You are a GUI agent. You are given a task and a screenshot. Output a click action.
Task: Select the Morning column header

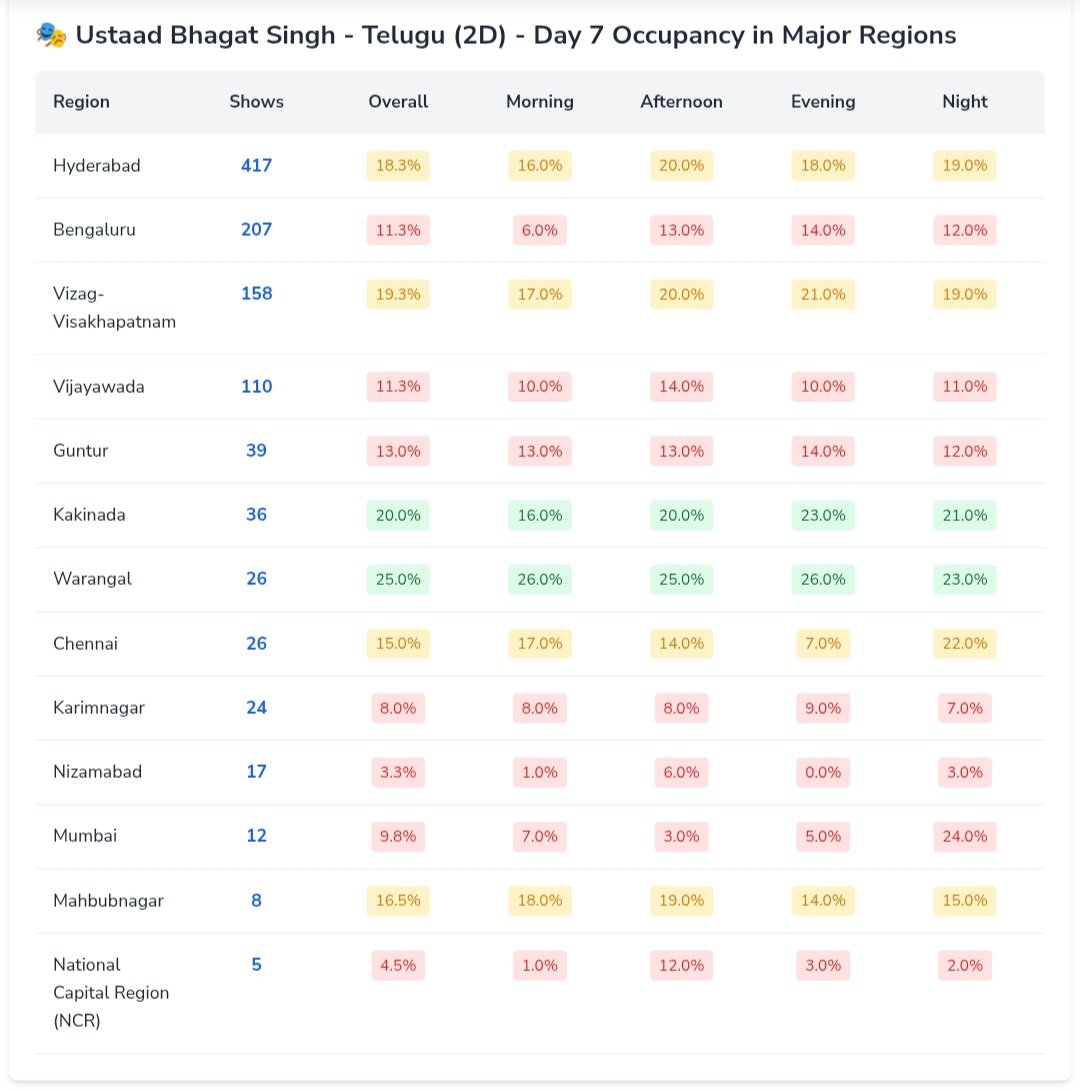pyautogui.click(x=540, y=102)
